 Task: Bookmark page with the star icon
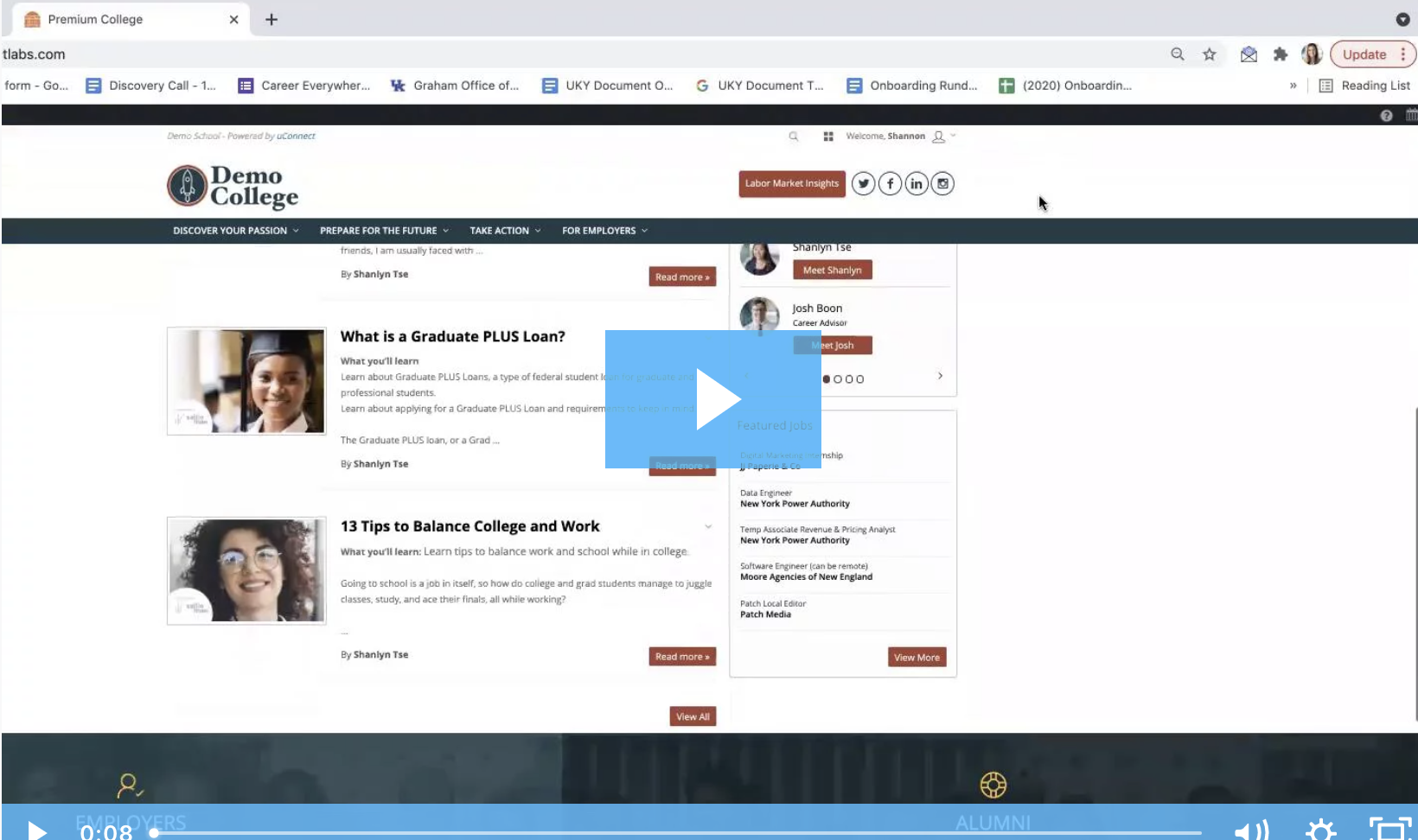pyautogui.click(x=1209, y=54)
